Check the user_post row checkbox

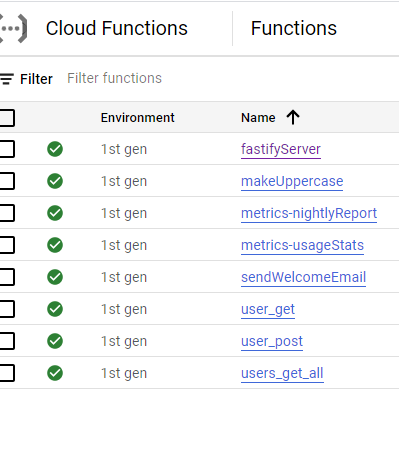coord(7,341)
